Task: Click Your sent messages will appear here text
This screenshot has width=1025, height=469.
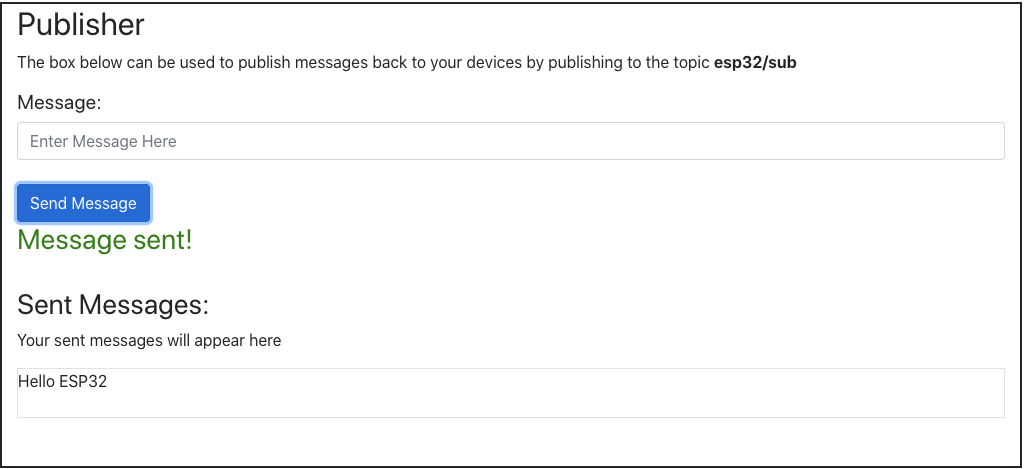Action: pyautogui.click(x=149, y=341)
